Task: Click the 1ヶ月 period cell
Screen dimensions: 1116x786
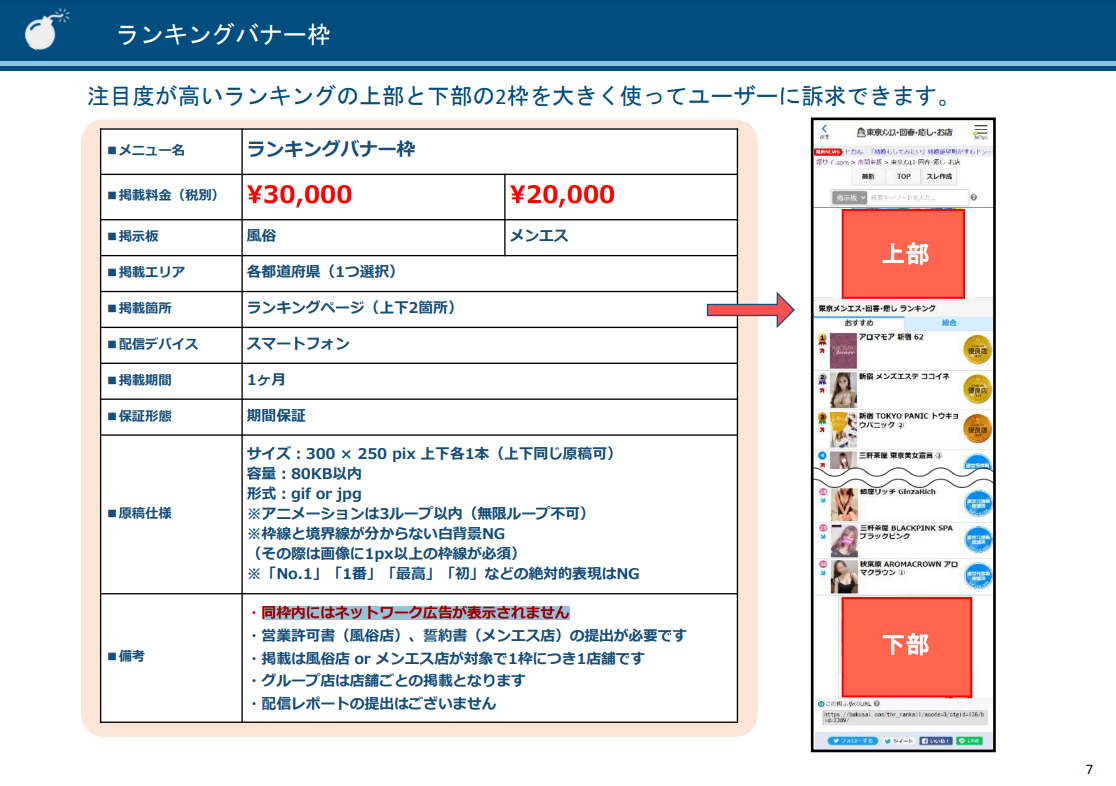Action: [490, 380]
